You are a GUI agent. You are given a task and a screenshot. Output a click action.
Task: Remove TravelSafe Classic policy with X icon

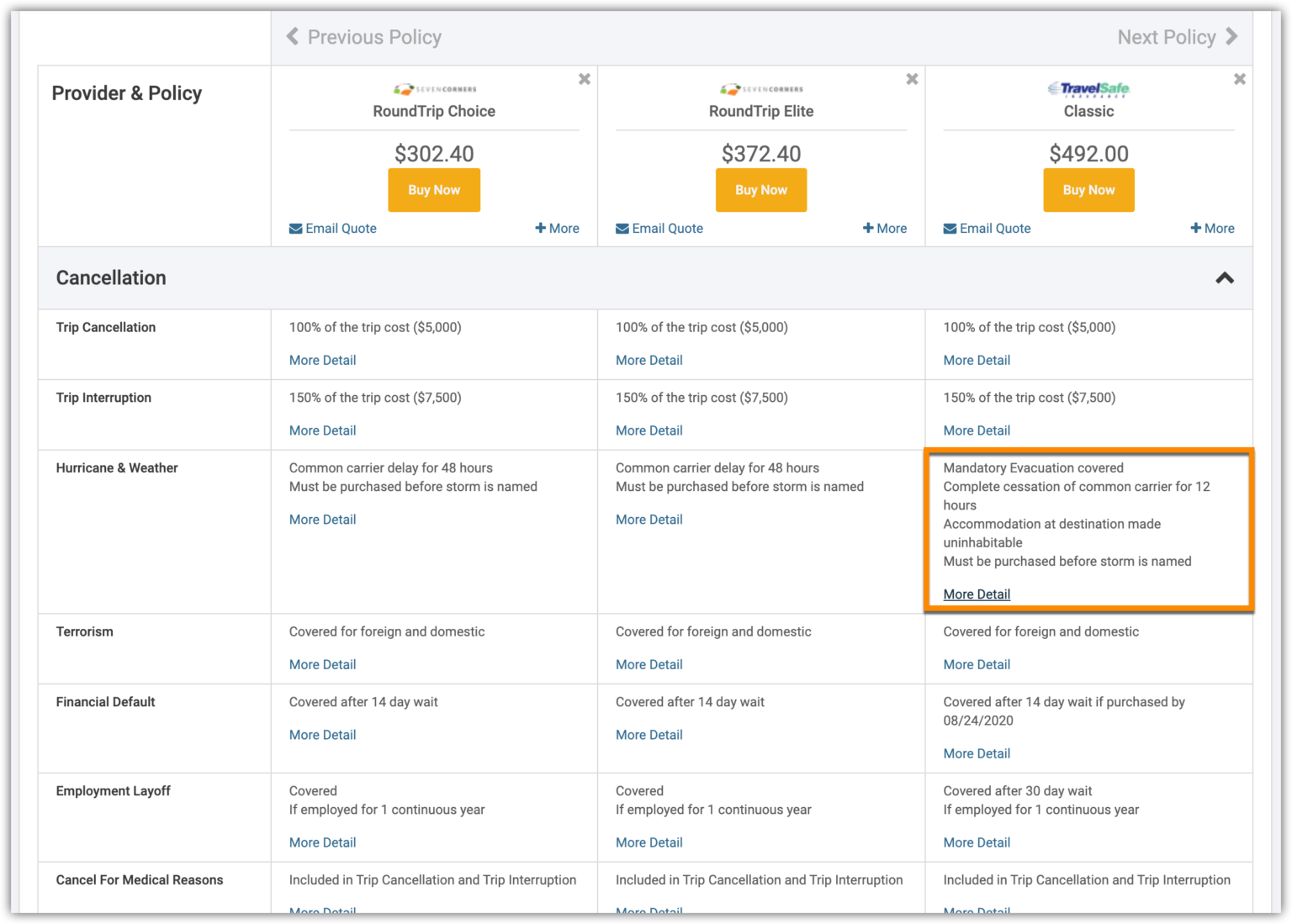click(x=1240, y=79)
